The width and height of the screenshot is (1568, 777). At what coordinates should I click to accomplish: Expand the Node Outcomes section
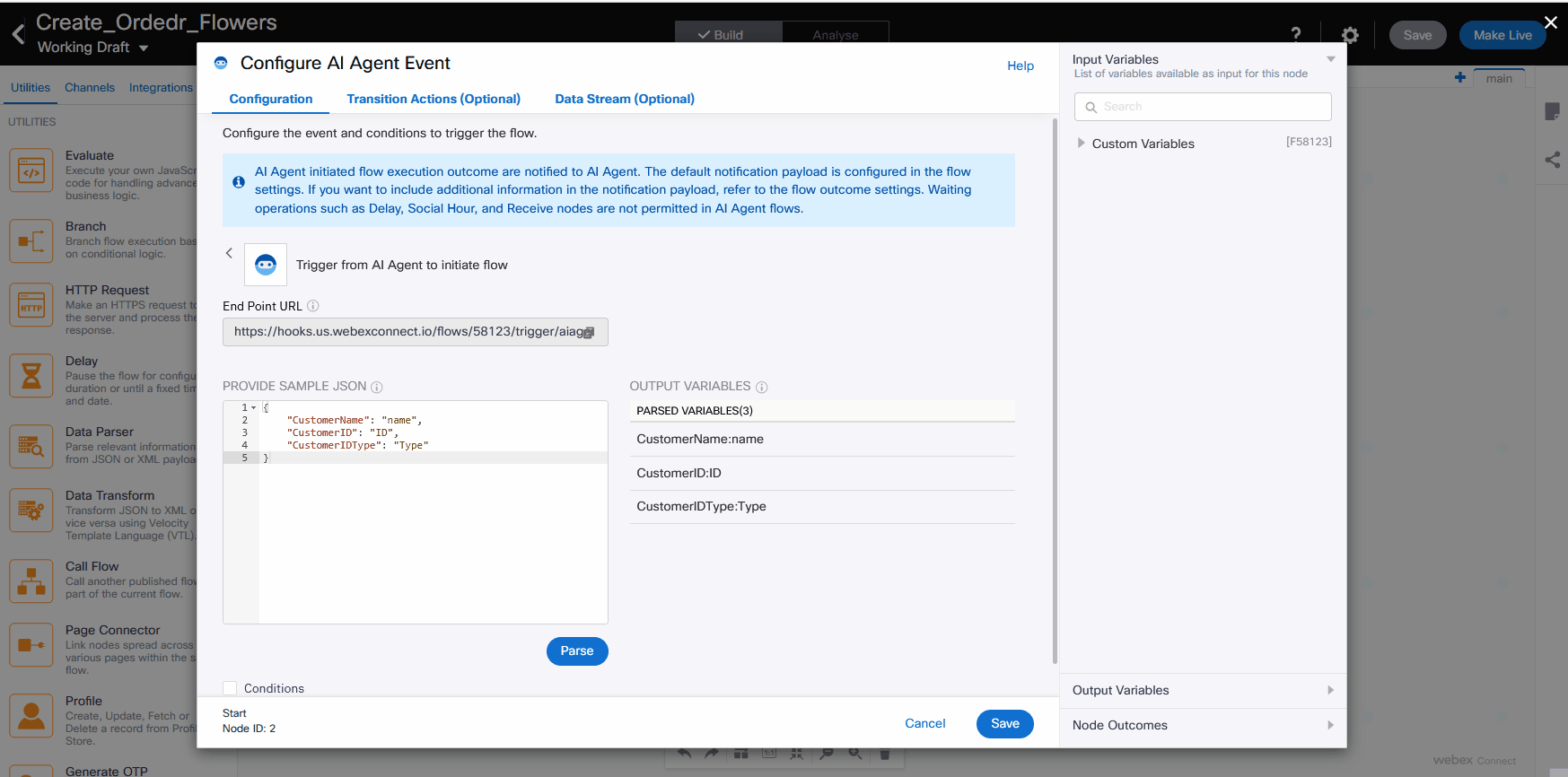[x=1203, y=725]
